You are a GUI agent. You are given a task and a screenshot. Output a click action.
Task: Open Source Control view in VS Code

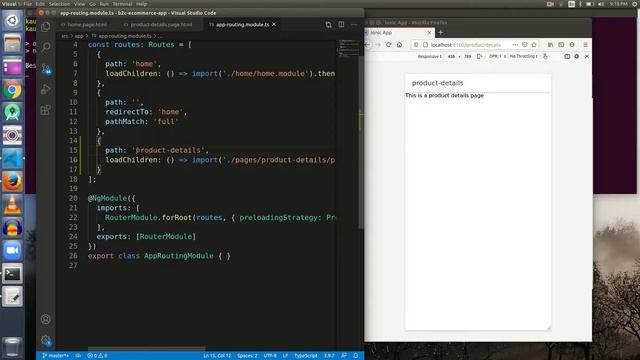coord(46,69)
